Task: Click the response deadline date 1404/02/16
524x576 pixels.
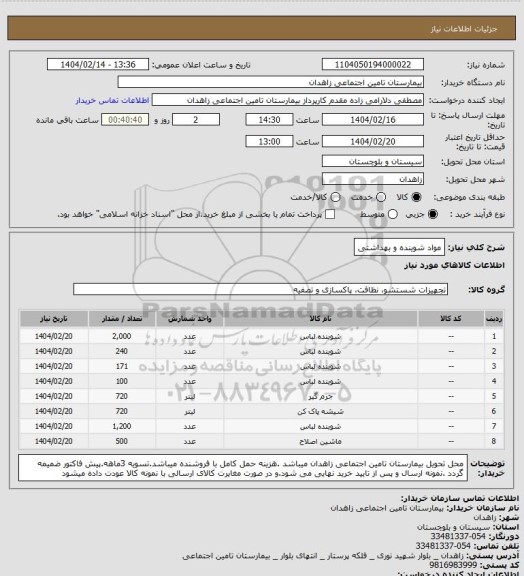Action: coord(373,120)
